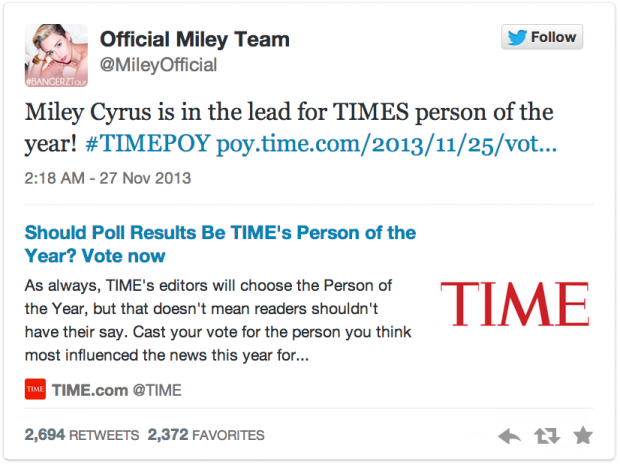Click the small red TIME.com icon
Screen dimensions: 620x464
pos(35,389)
